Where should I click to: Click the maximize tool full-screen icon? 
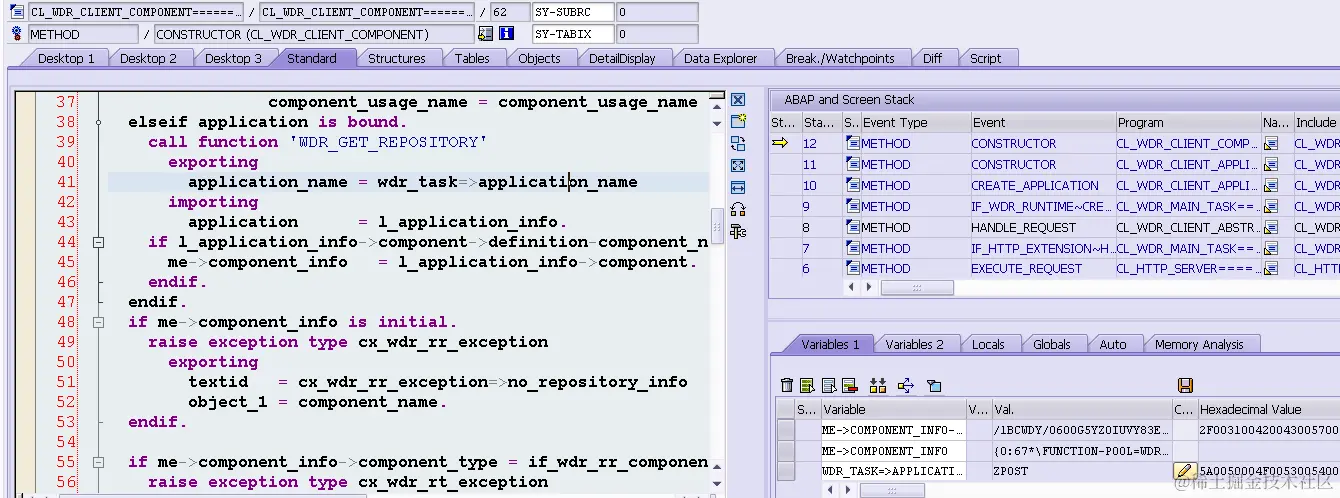click(x=738, y=166)
